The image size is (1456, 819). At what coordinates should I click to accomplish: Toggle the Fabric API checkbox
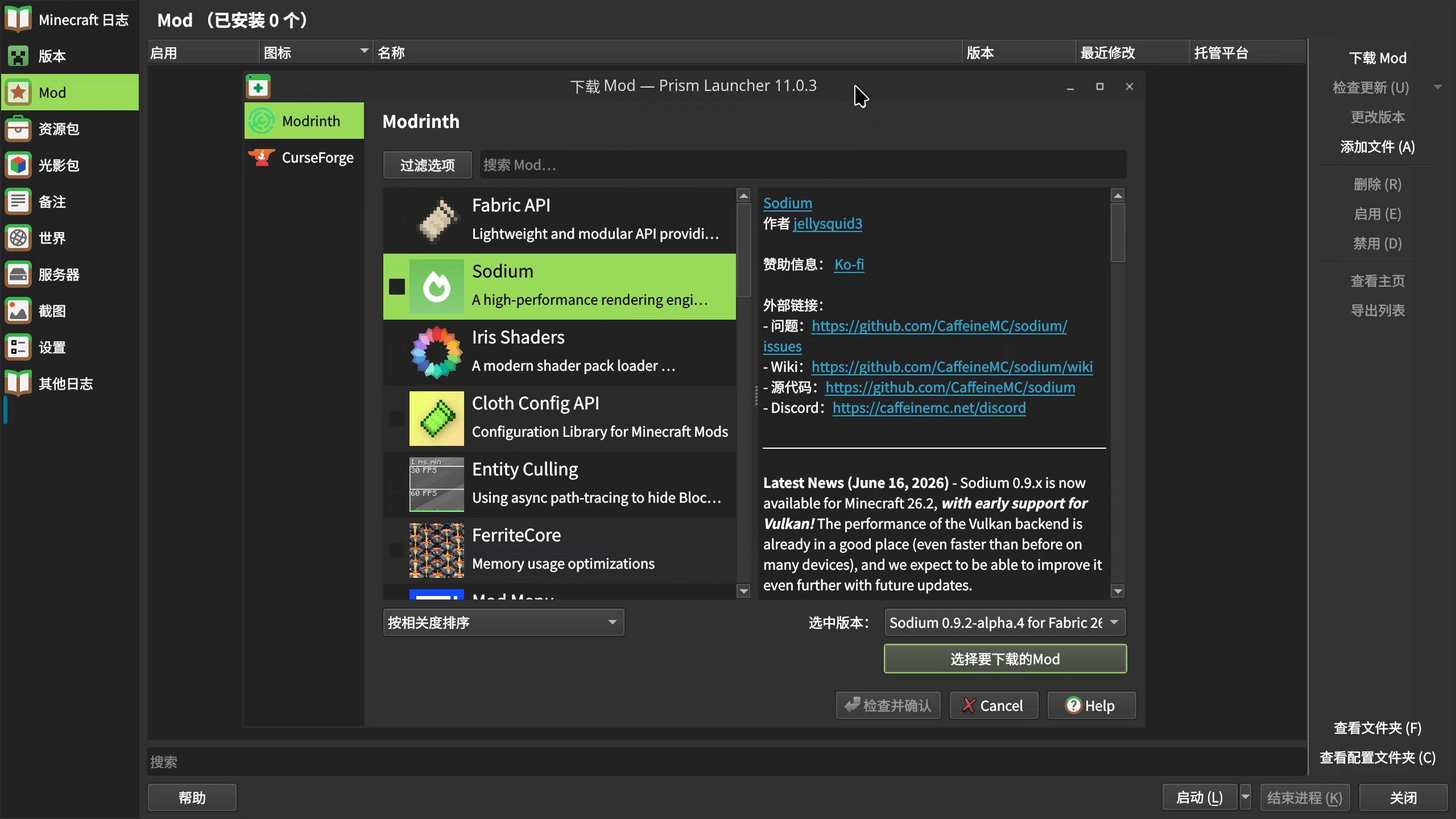pyautogui.click(x=397, y=221)
